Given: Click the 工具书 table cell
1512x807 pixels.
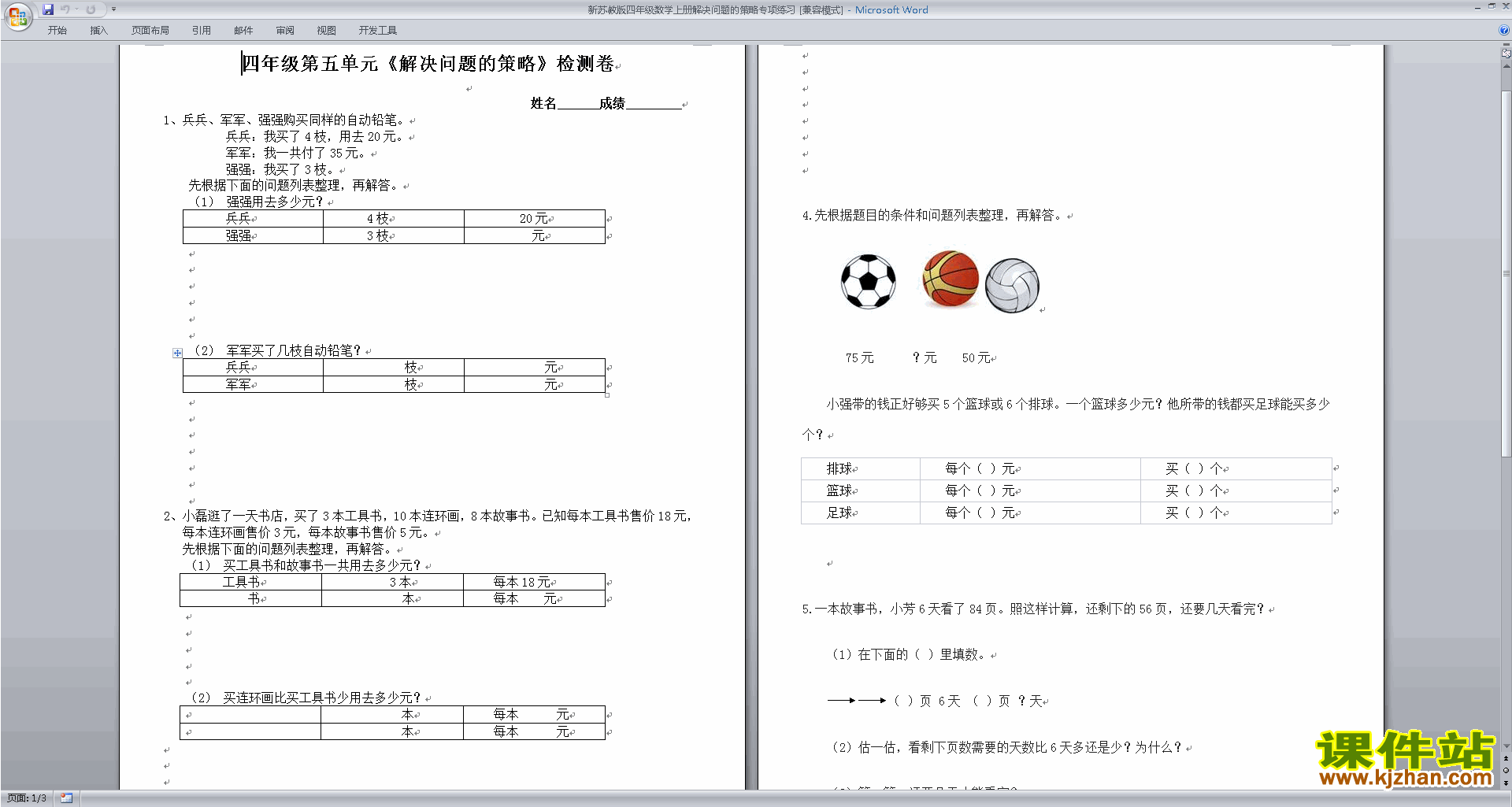Looking at the screenshot, I should [x=250, y=582].
